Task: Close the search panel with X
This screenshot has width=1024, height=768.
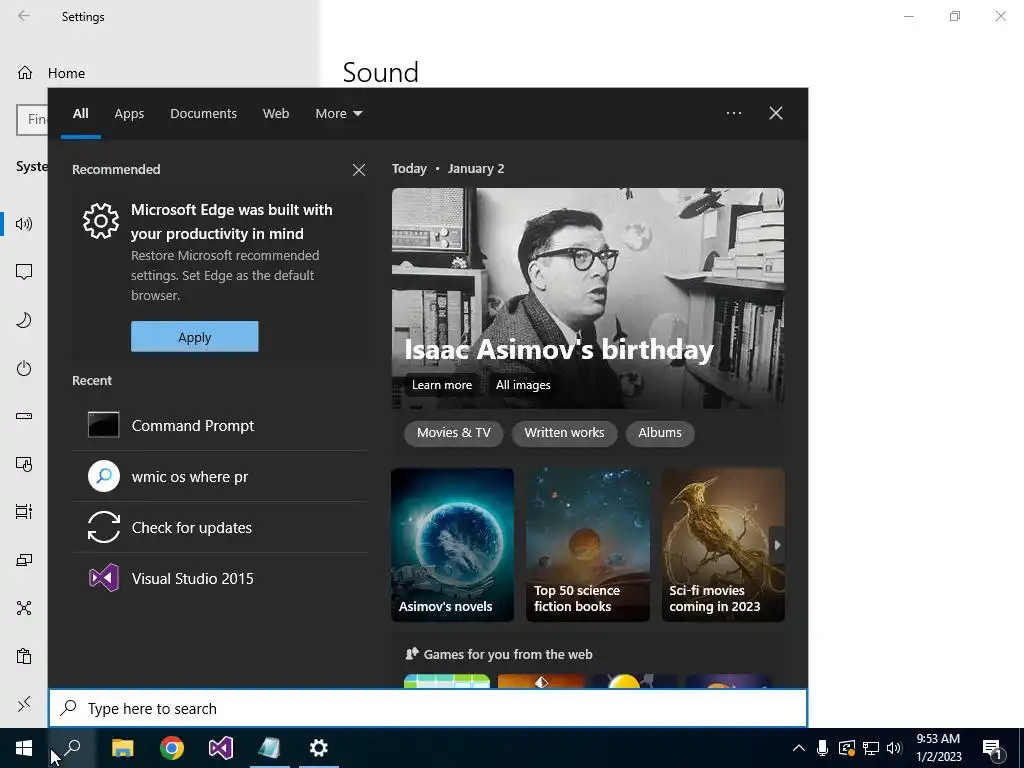Action: pos(776,113)
